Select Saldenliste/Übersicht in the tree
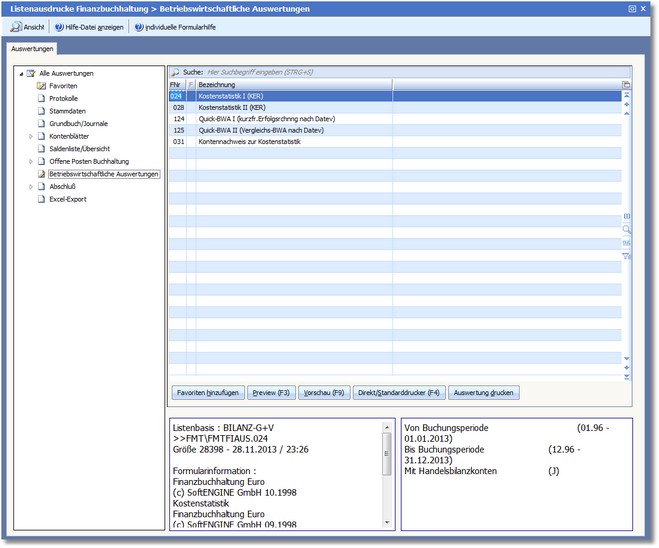Screen dimensions: 659x548 coord(79,149)
